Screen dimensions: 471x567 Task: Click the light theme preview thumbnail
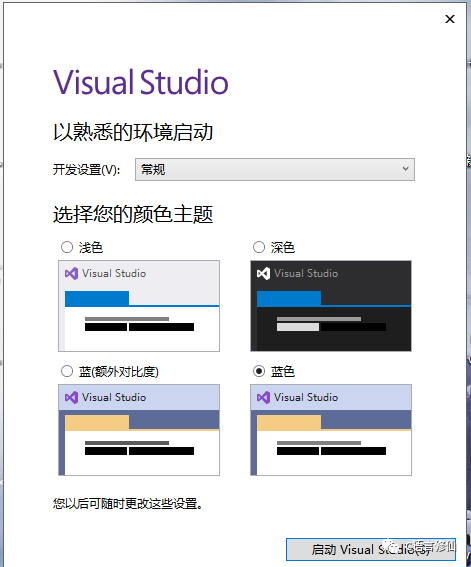pos(139,306)
